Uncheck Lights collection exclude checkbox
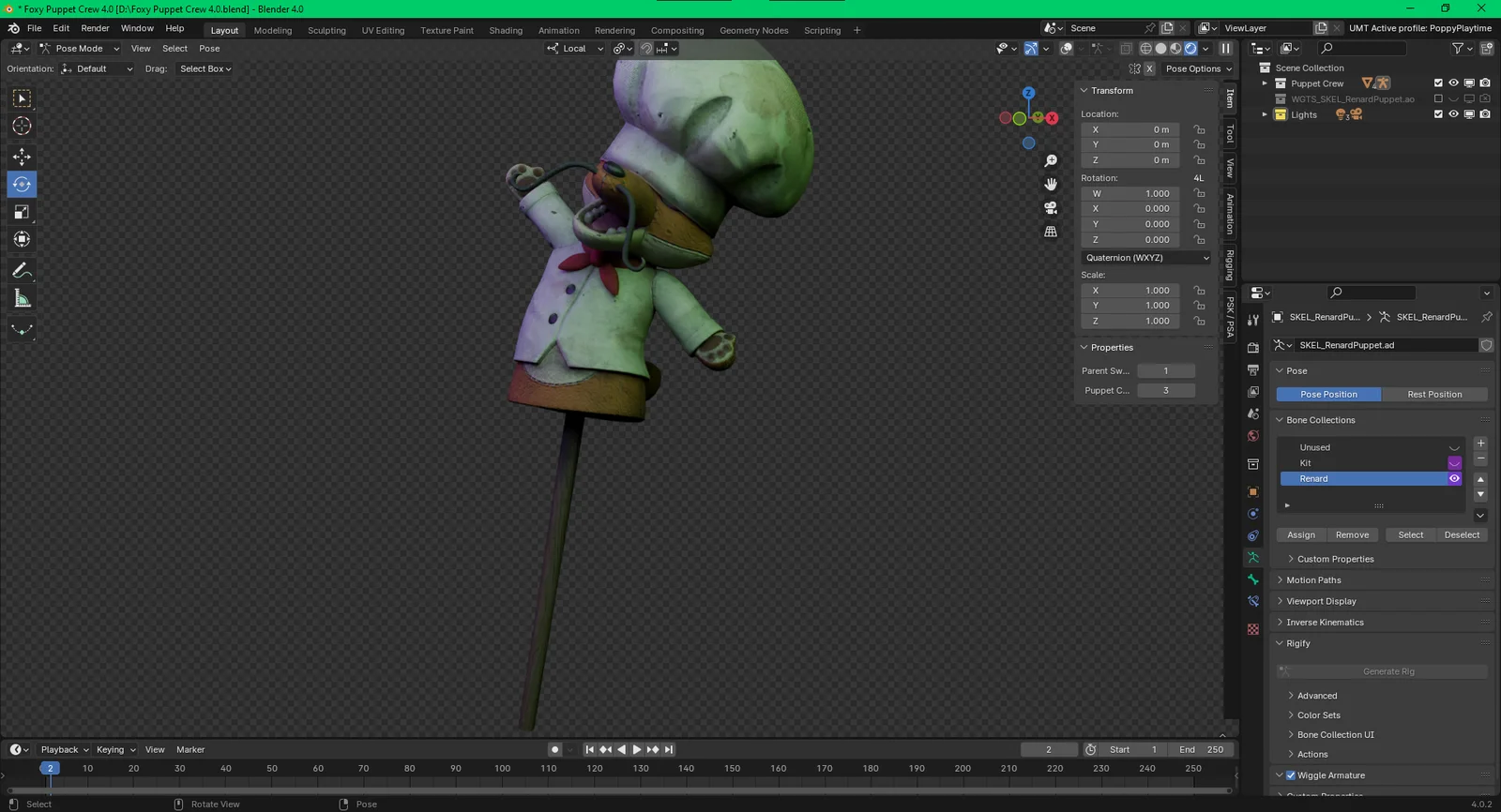Image resolution: width=1501 pixels, height=812 pixels. point(1438,114)
